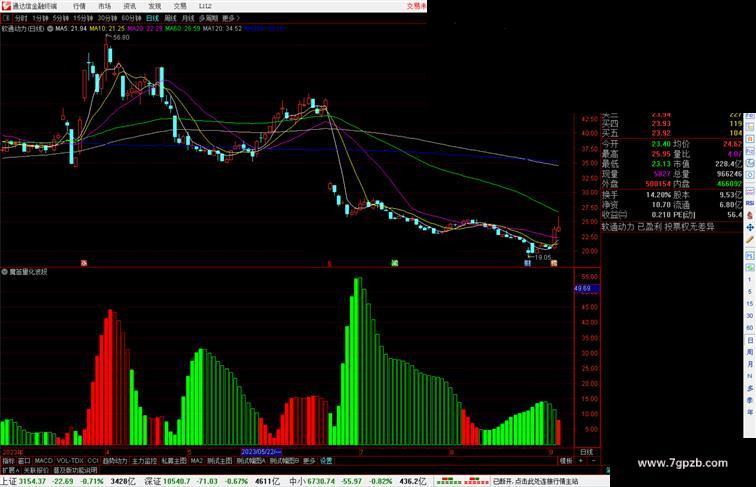The width and height of the screenshot is (756, 487).
Task: Open the 资讯 menu
Action: tap(129, 6)
